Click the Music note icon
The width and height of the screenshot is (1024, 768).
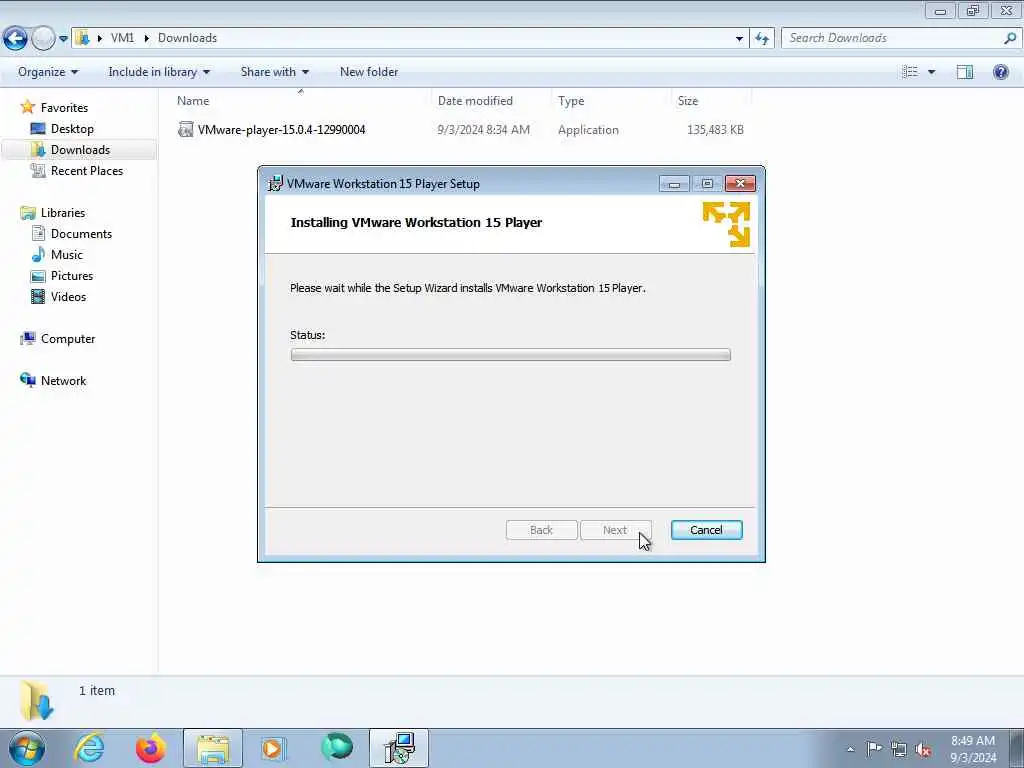39,254
